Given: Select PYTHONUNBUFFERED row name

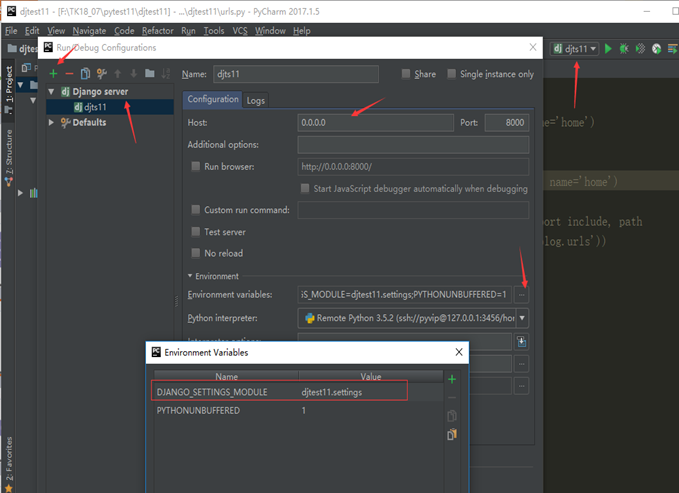Looking at the screenshot, I should coord(198,410).
